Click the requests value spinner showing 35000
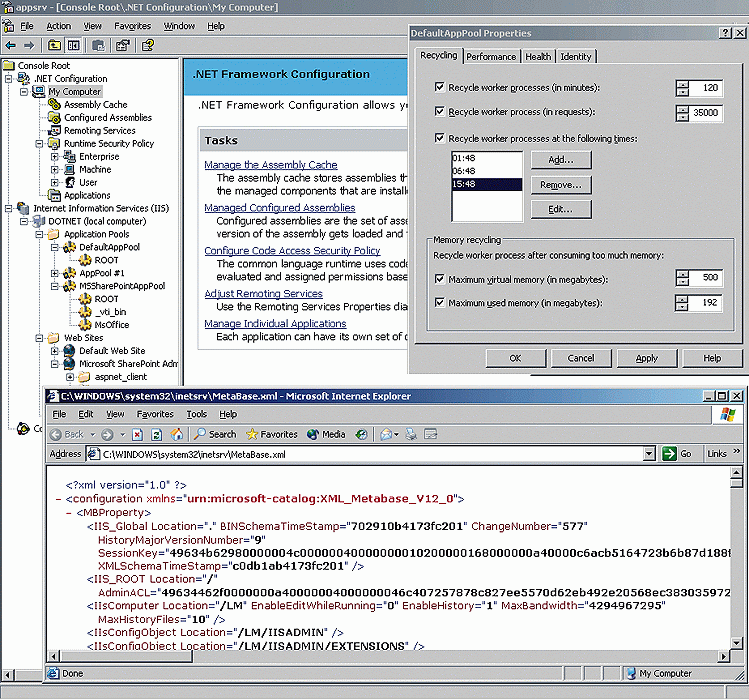Image resolution: width=749 pixels, height=700 pixels. point(682,113)
